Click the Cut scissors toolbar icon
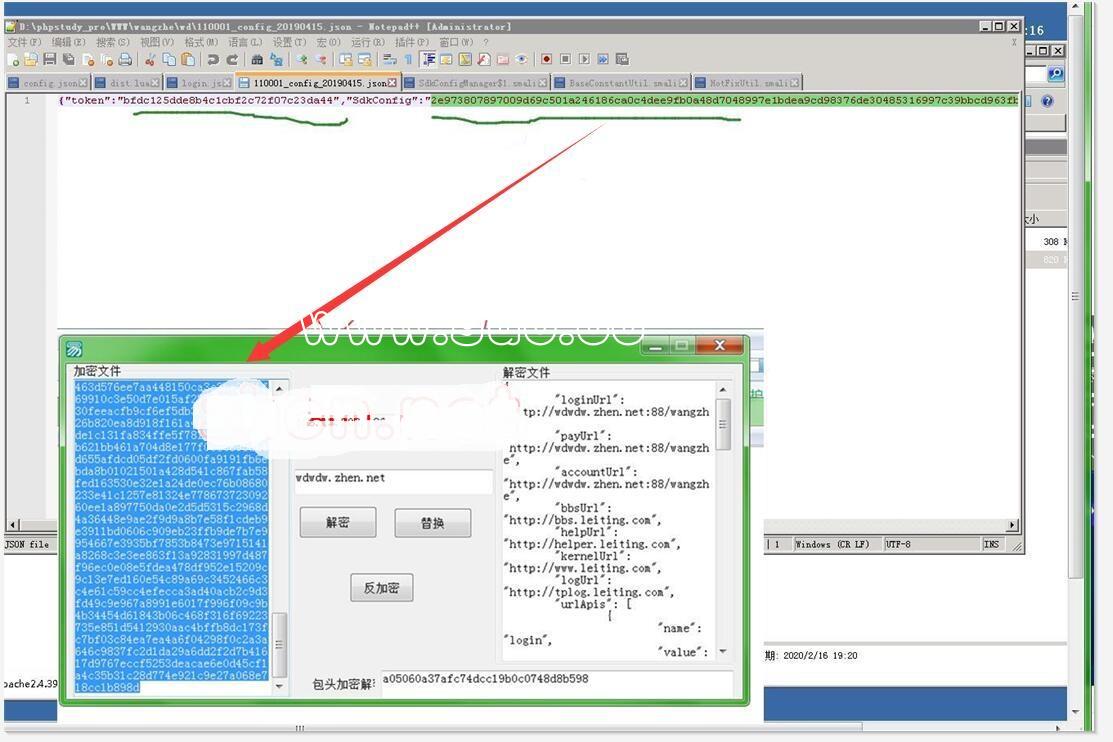Image resolution: width=1113 pixels, height=742 pixels. (x=150, y=60)
